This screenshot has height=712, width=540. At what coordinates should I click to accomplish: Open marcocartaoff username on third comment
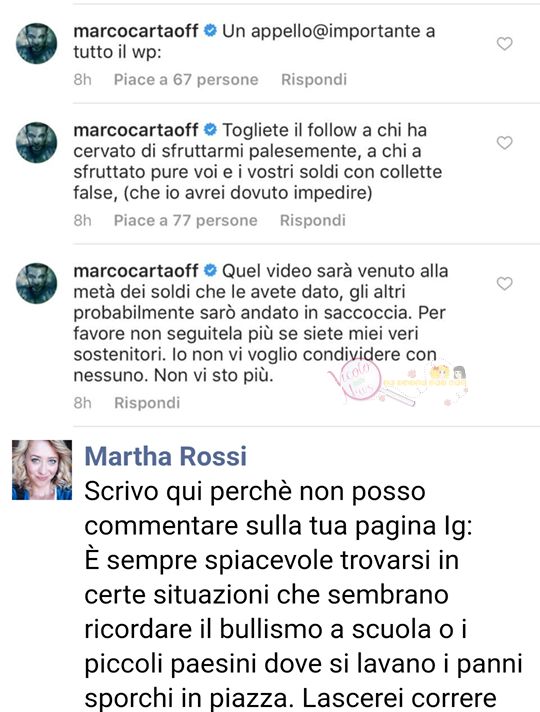click(136, 271)
